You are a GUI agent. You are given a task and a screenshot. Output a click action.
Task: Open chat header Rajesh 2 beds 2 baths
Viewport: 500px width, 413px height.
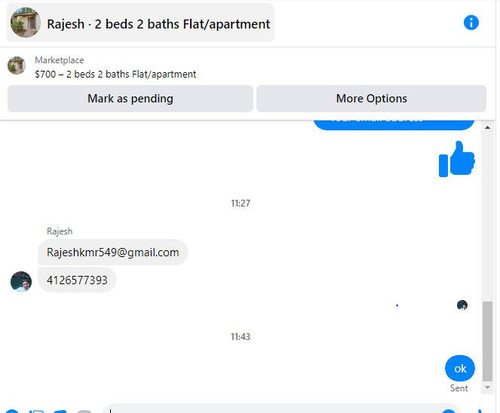pos(140,23)
